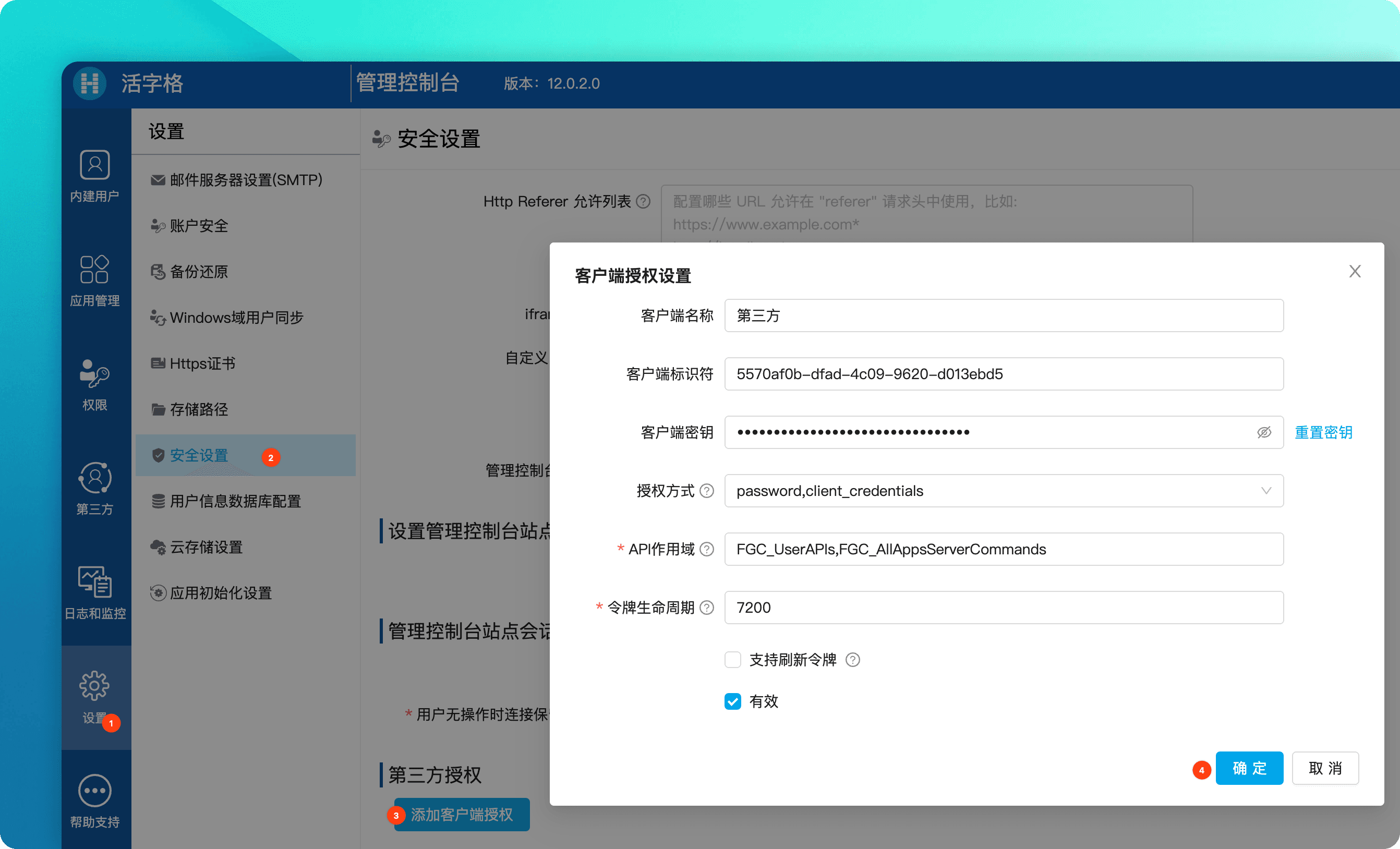Image resolution: width=1400 pixels, height=849 pixels.
Task: Open the 授权方式 dropdown
Action: tap(1004, 491)
